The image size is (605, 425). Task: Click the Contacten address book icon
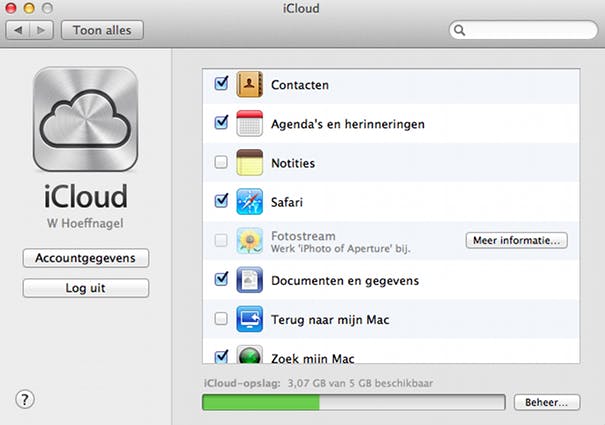[249, 84]
